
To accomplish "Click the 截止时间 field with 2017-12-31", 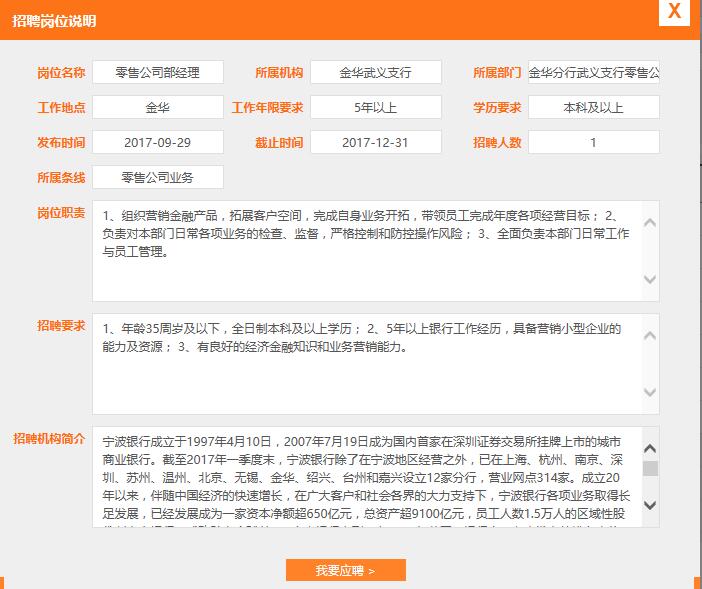I will [375, 143].
